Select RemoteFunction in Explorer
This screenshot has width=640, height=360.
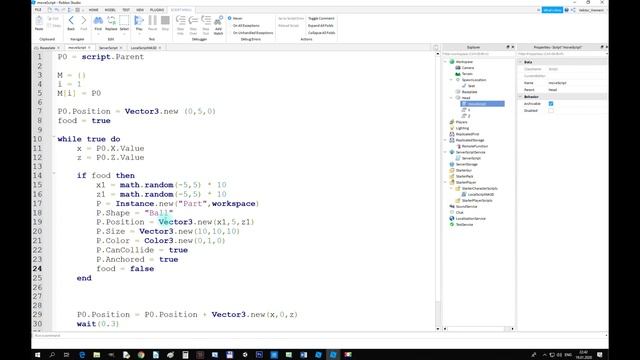[475, 146]
